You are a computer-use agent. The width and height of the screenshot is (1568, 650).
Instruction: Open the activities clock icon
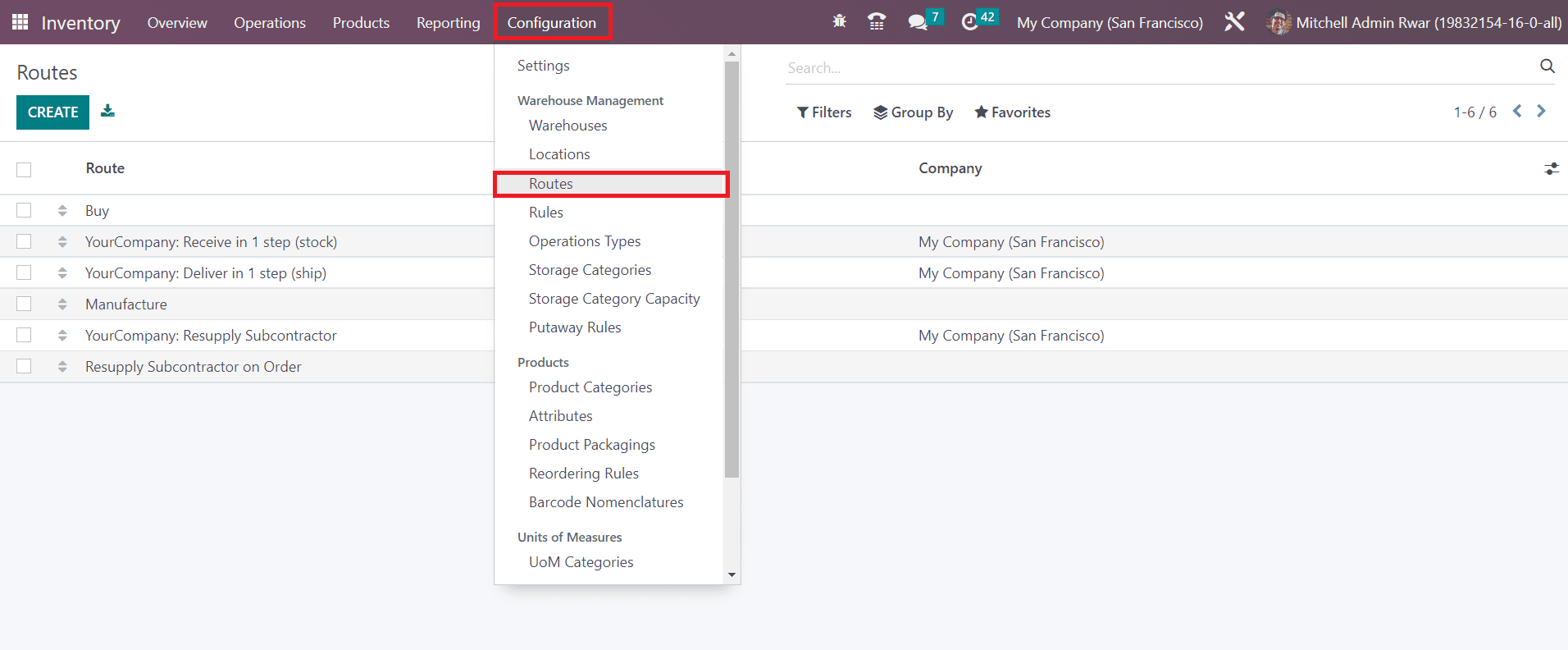[x=969, y=22]
